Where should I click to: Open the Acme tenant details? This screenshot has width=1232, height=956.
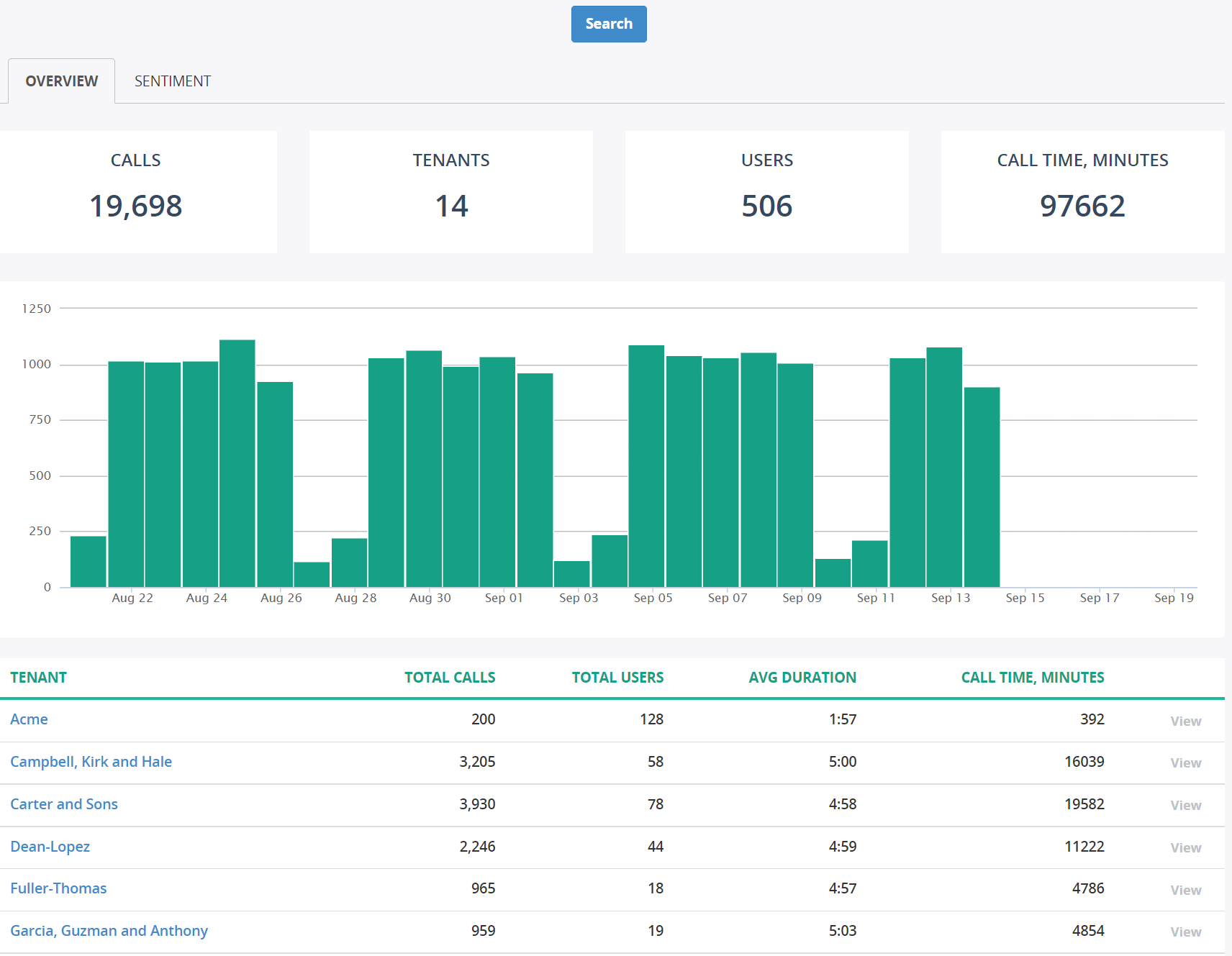[29, 719]
